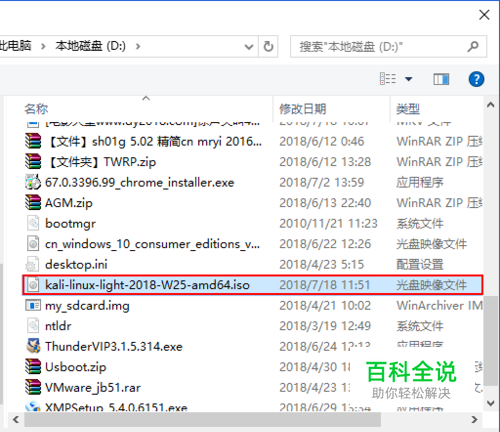Click 此电脑 in the breadcrumb
The height and width of the screenshot is (432, 500).
pos(15,46)
